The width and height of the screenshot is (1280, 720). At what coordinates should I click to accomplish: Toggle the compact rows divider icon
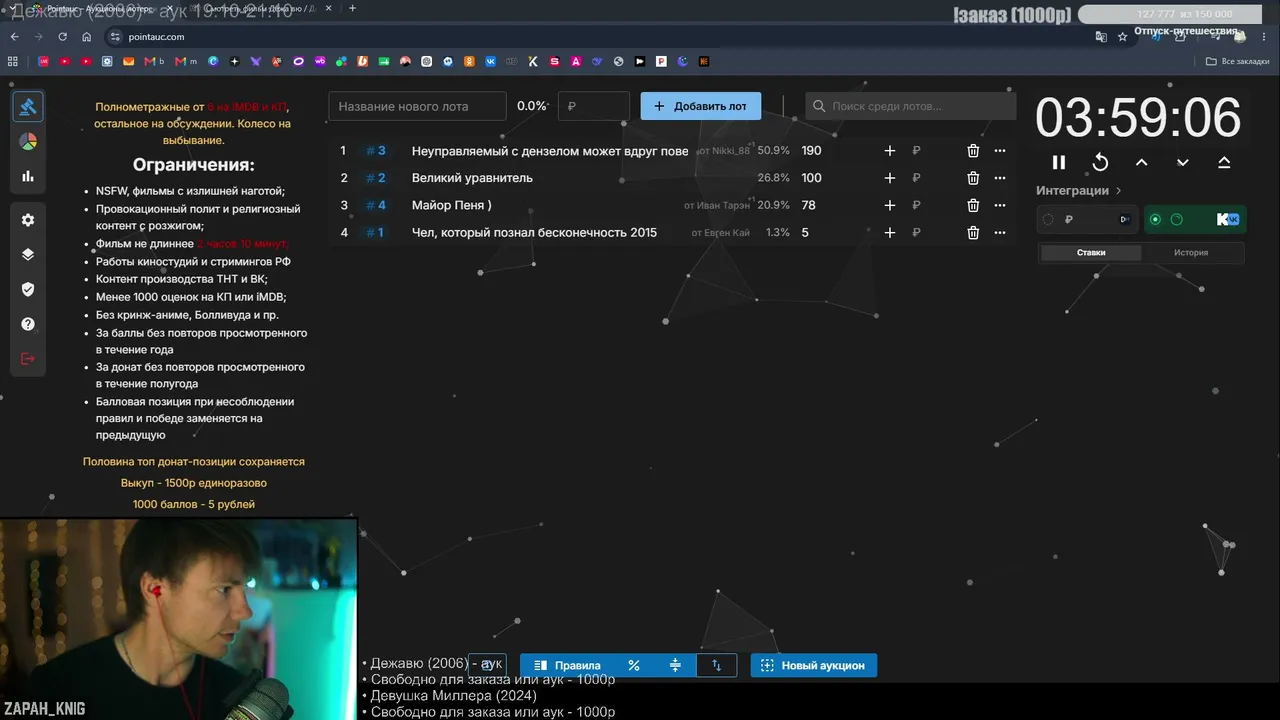pyautogui.click(x=675, y=665)
